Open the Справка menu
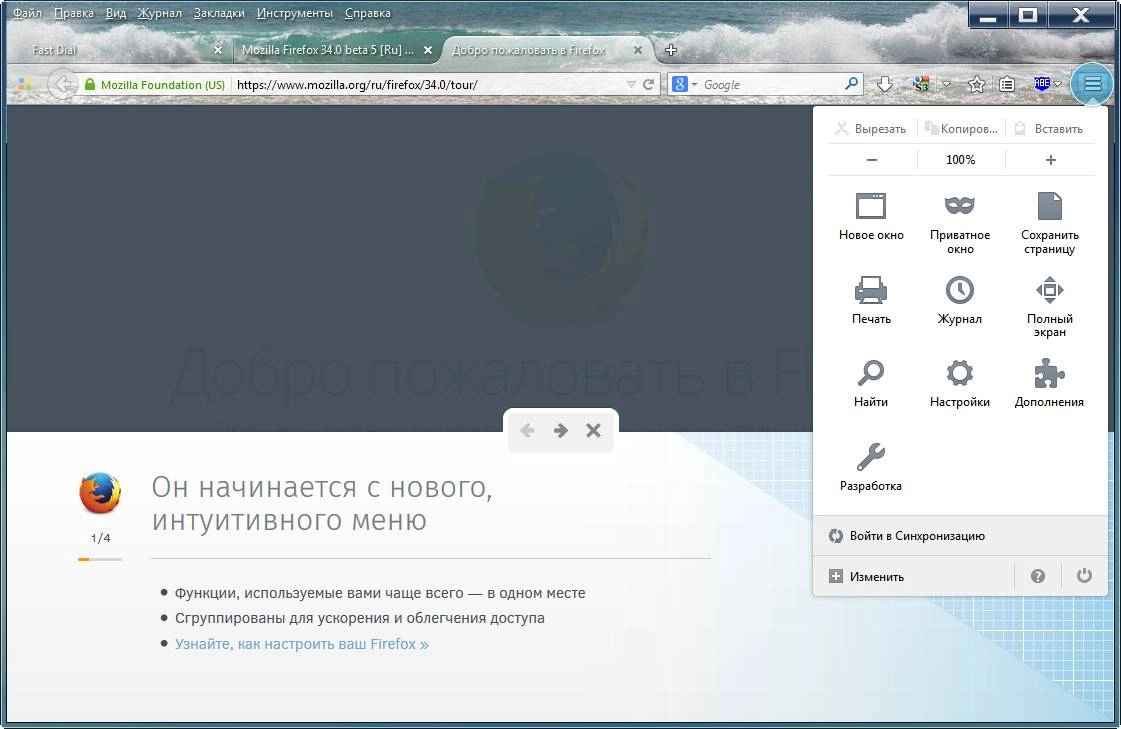1121x729 pixels. click(x=367, y=13)
